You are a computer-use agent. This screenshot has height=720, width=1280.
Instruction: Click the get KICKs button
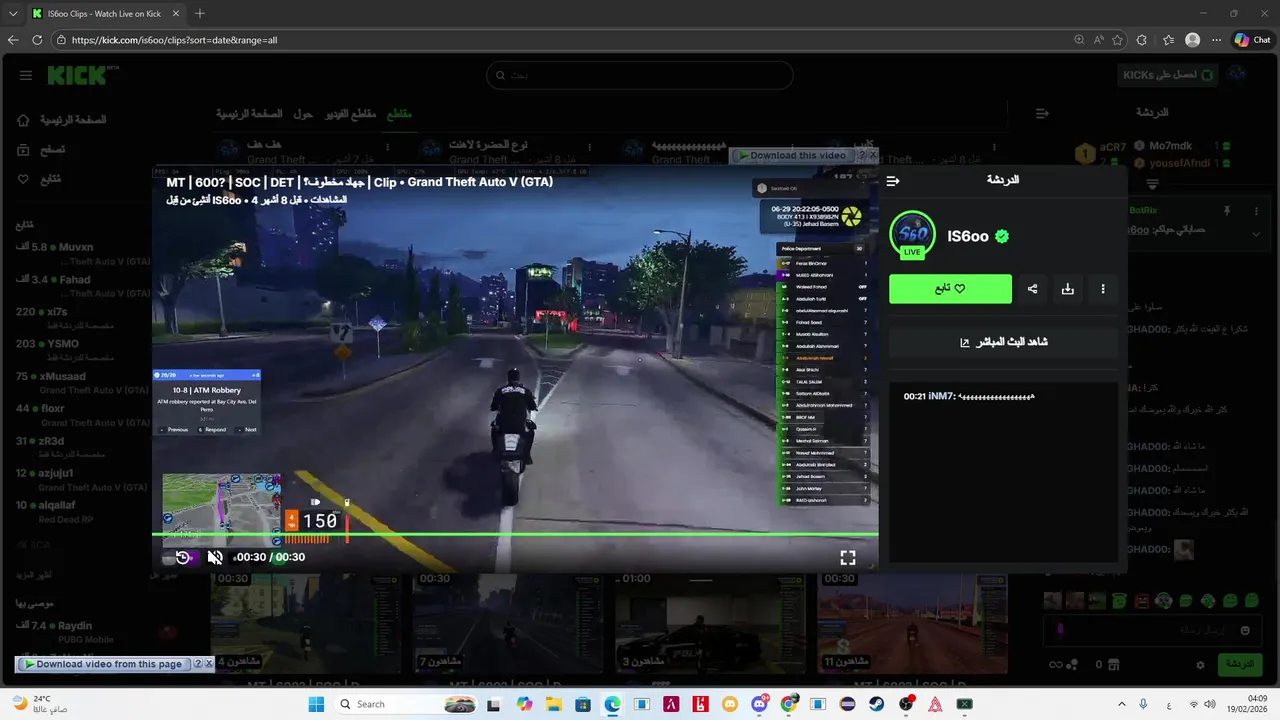pos(1167,75)
